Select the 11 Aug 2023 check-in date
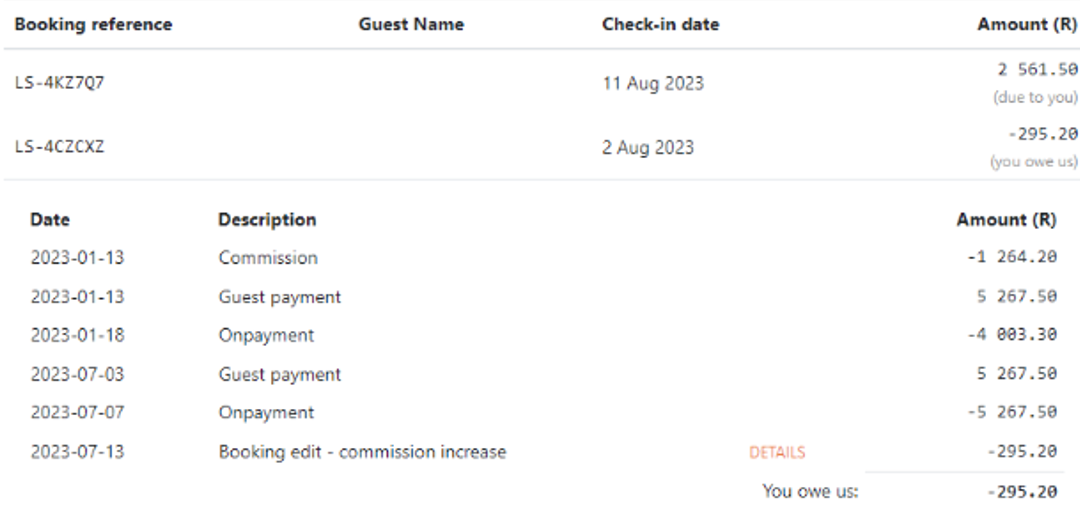1080x517 pixels. [x=653, y=83]
